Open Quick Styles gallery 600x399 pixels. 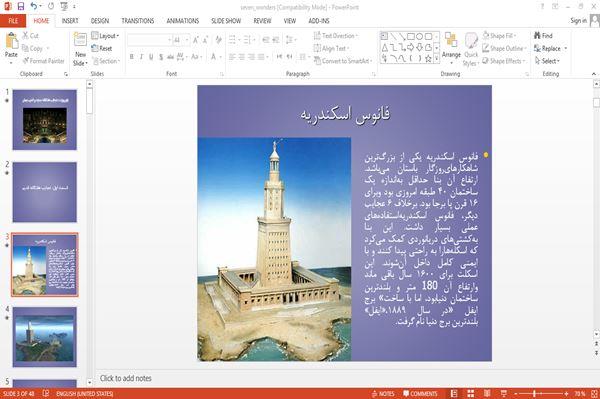click(x=471, y=50)
